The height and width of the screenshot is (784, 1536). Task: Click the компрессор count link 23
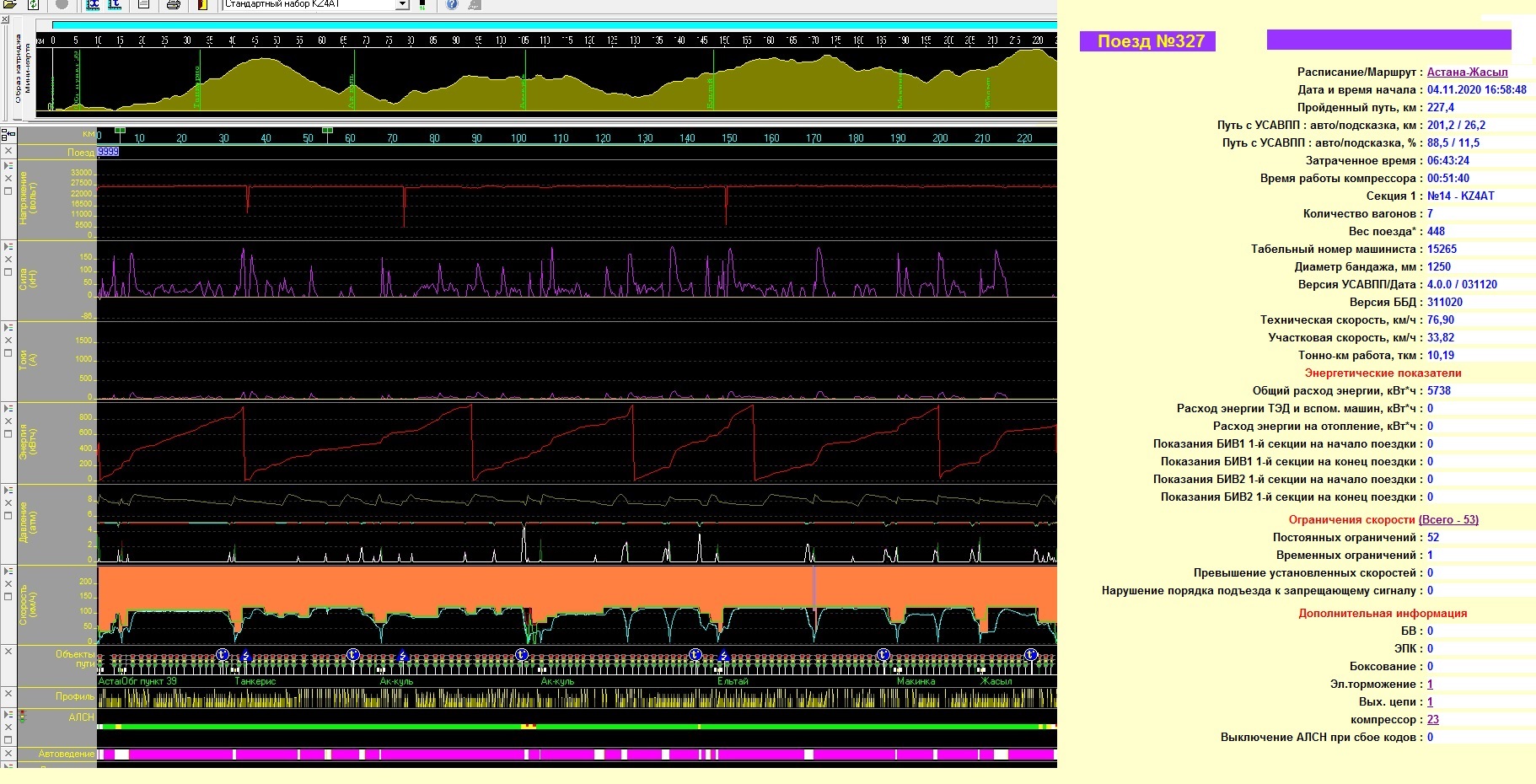1432,720
